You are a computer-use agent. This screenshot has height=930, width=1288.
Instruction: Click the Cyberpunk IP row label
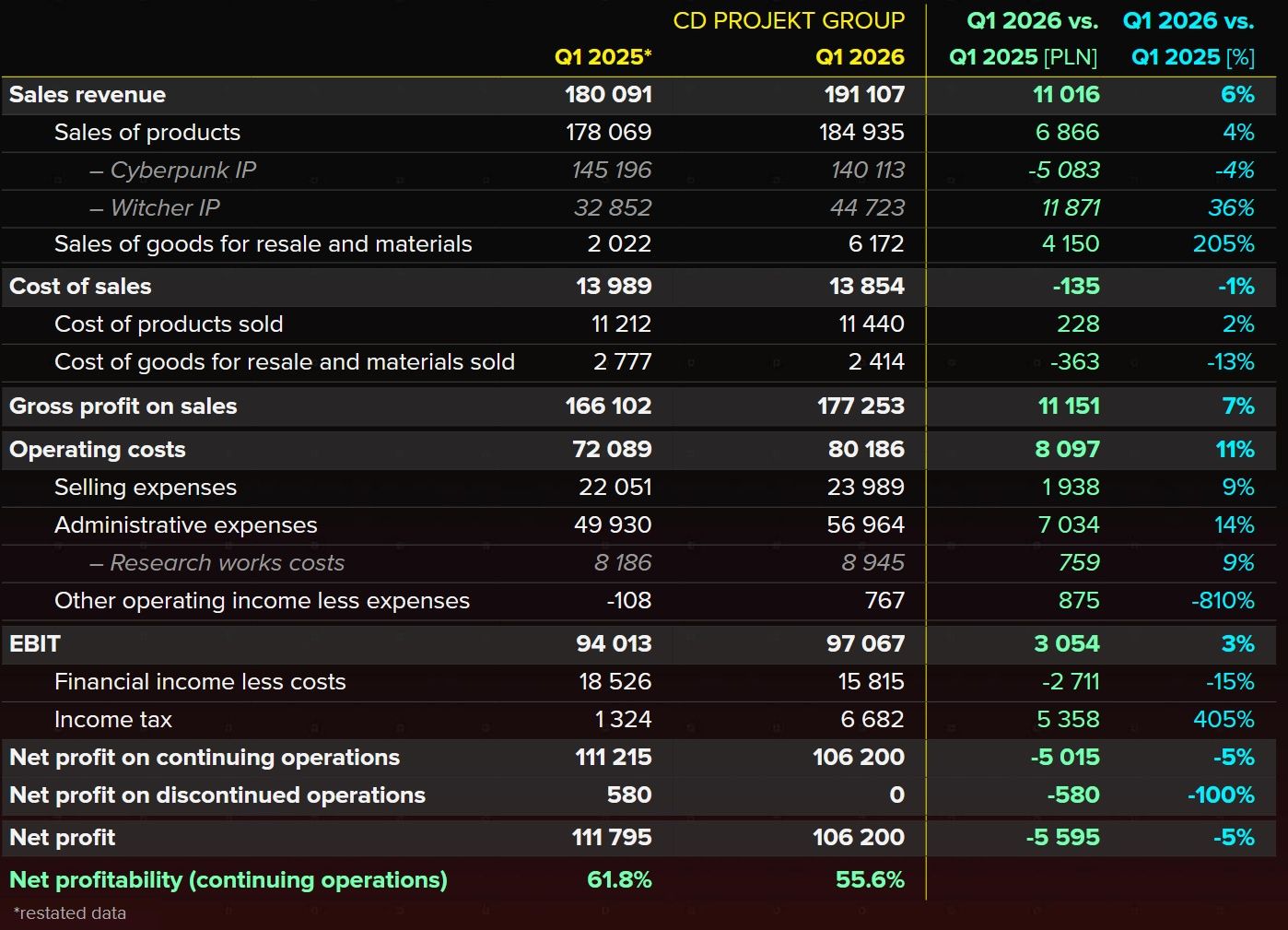(173, 171)
